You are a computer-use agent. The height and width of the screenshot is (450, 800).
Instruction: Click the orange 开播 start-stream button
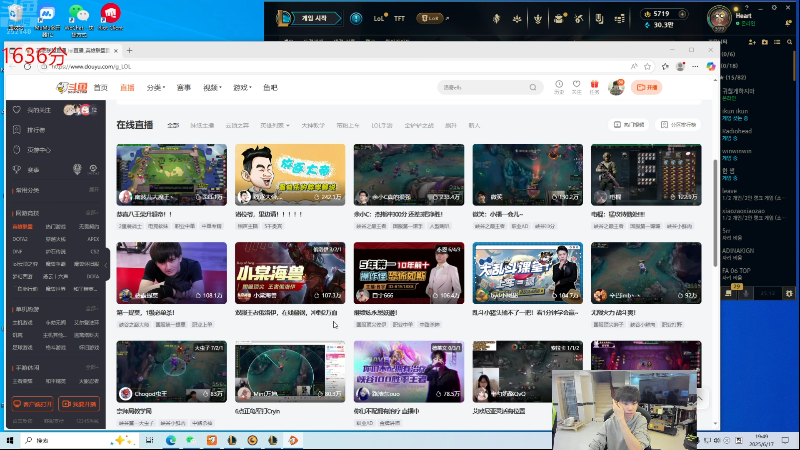coord(646,87)
